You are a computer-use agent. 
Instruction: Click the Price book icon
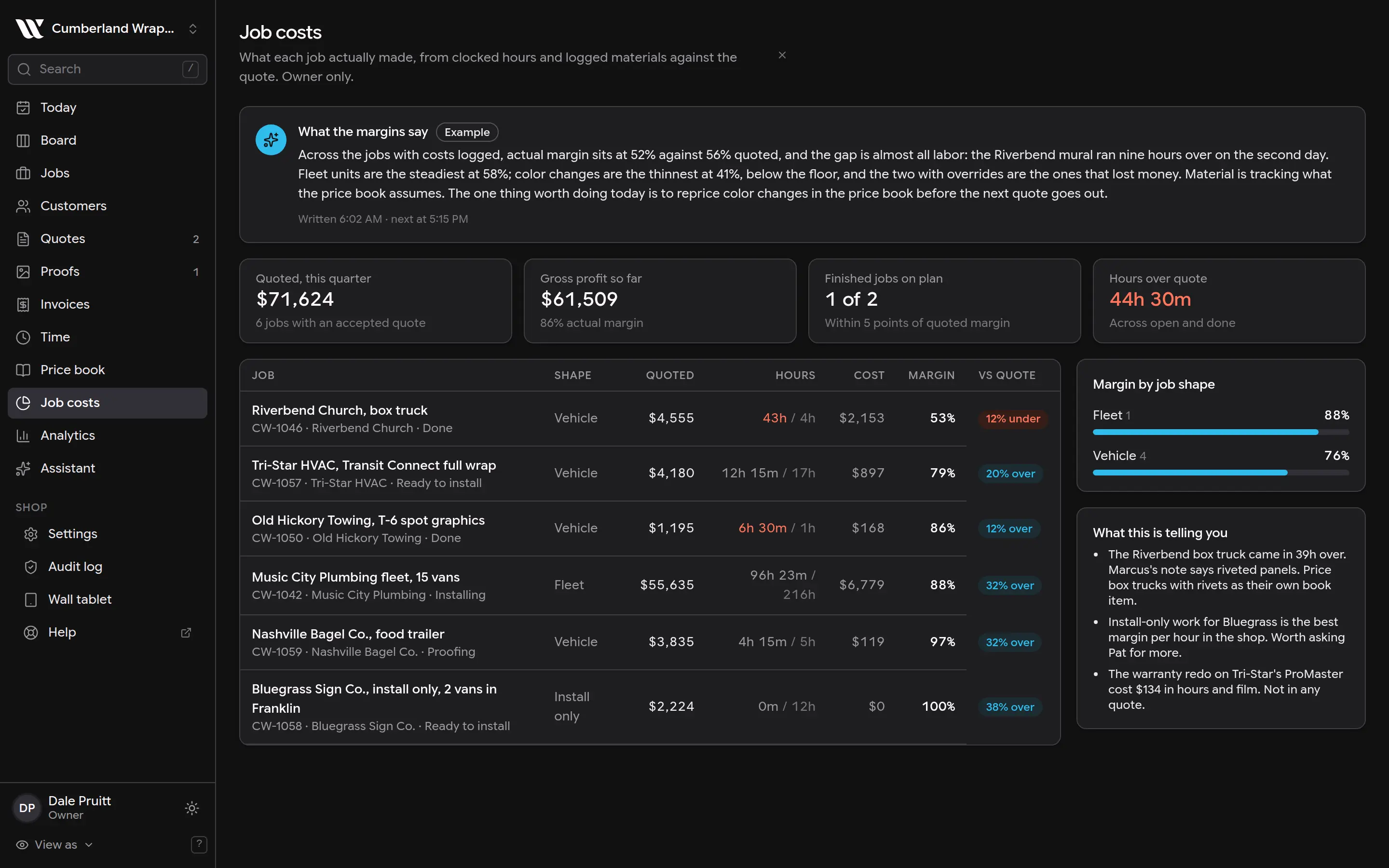pos(23,370)
